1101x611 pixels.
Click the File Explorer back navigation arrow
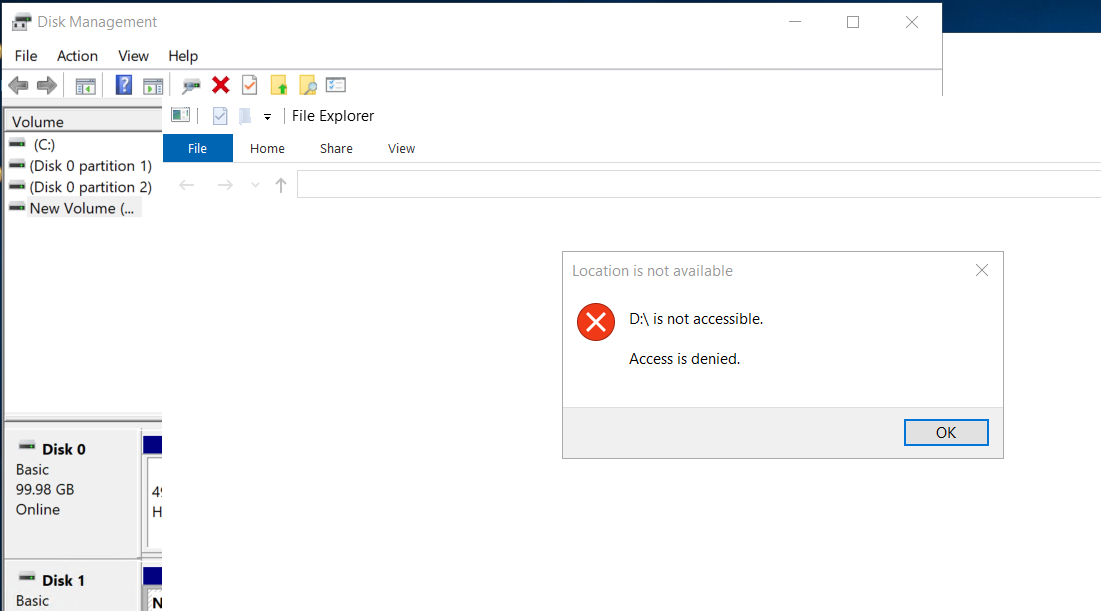pyautogui.click(x=186, y=185)
